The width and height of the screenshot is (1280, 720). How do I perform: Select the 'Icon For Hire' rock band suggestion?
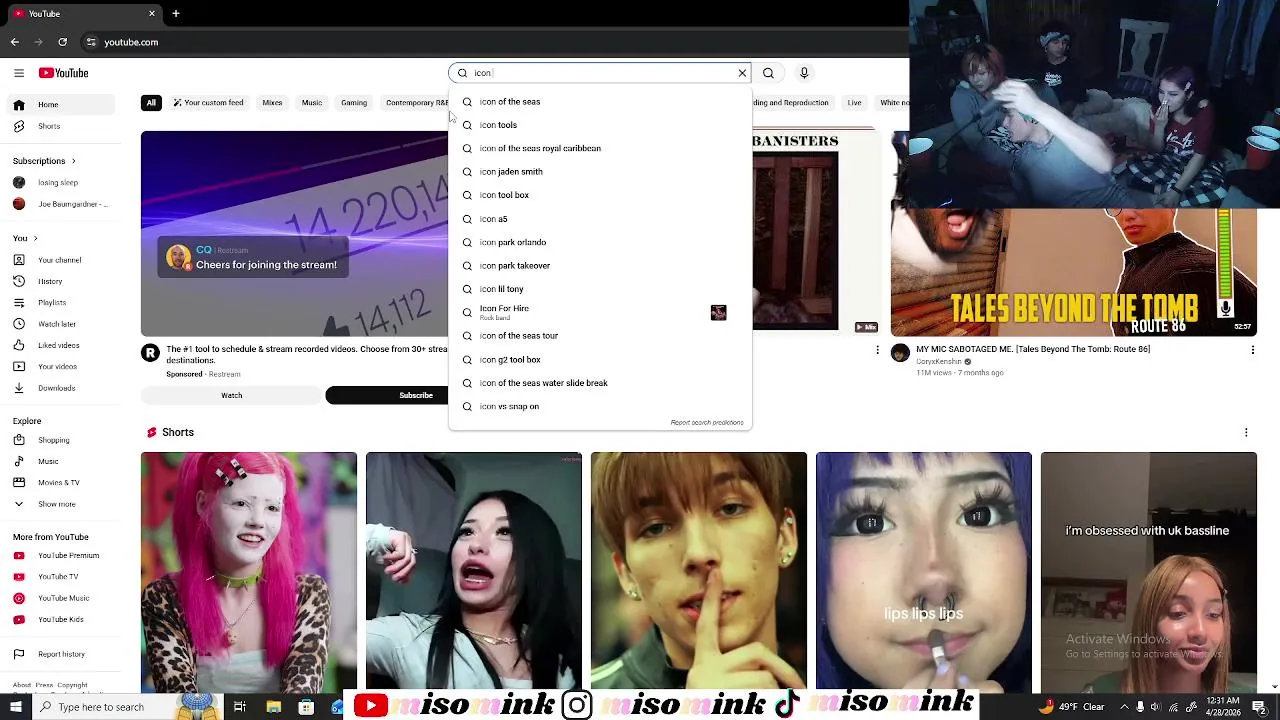coord(600,312)
